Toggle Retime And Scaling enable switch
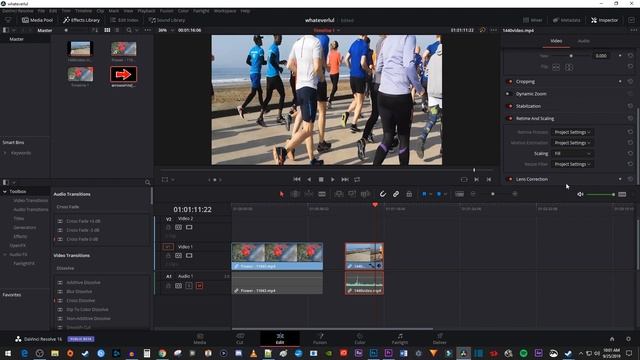 (509, 118)
